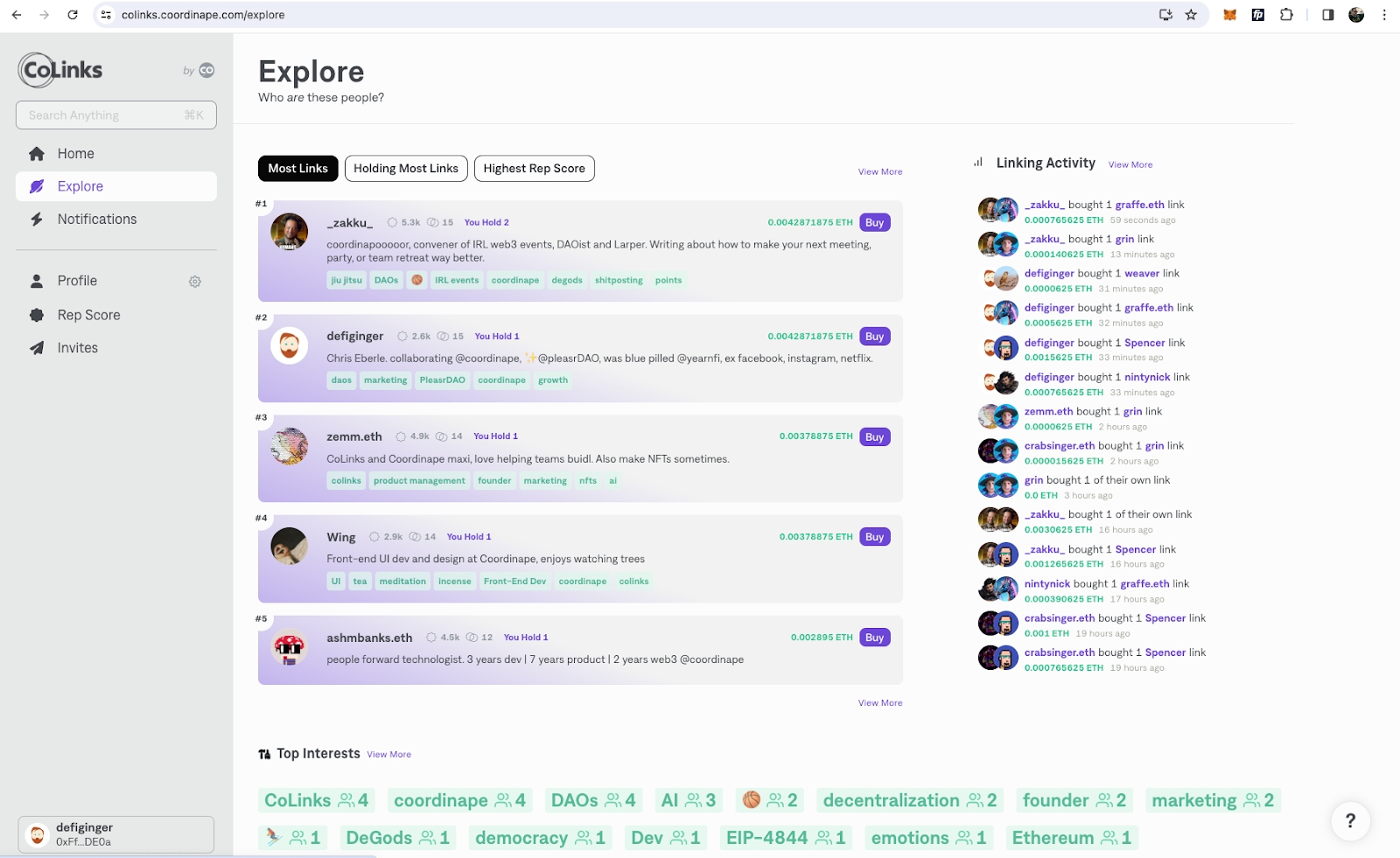Reload the page using the refresh icon

pyautogui.click(x=73, y=15)
